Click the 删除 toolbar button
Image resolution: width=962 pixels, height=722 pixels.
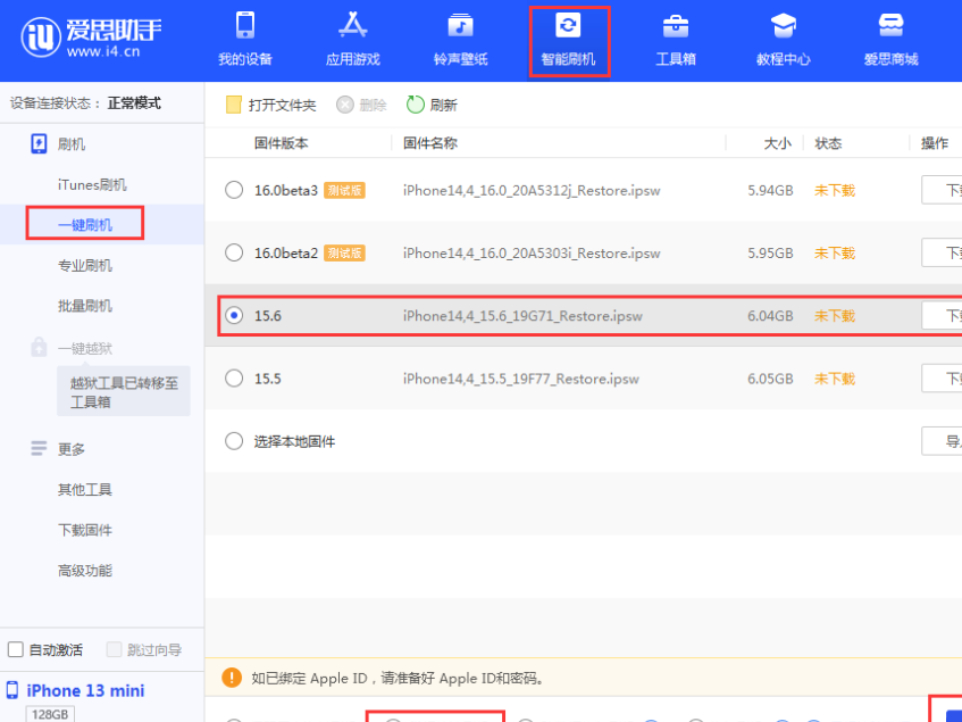click(361, 105)
